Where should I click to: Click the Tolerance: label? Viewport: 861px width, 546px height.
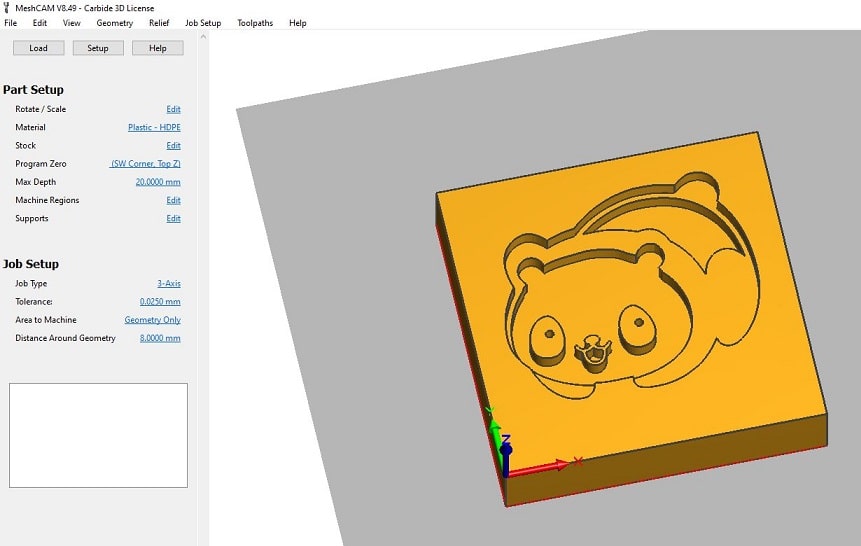tap(34, 302)
